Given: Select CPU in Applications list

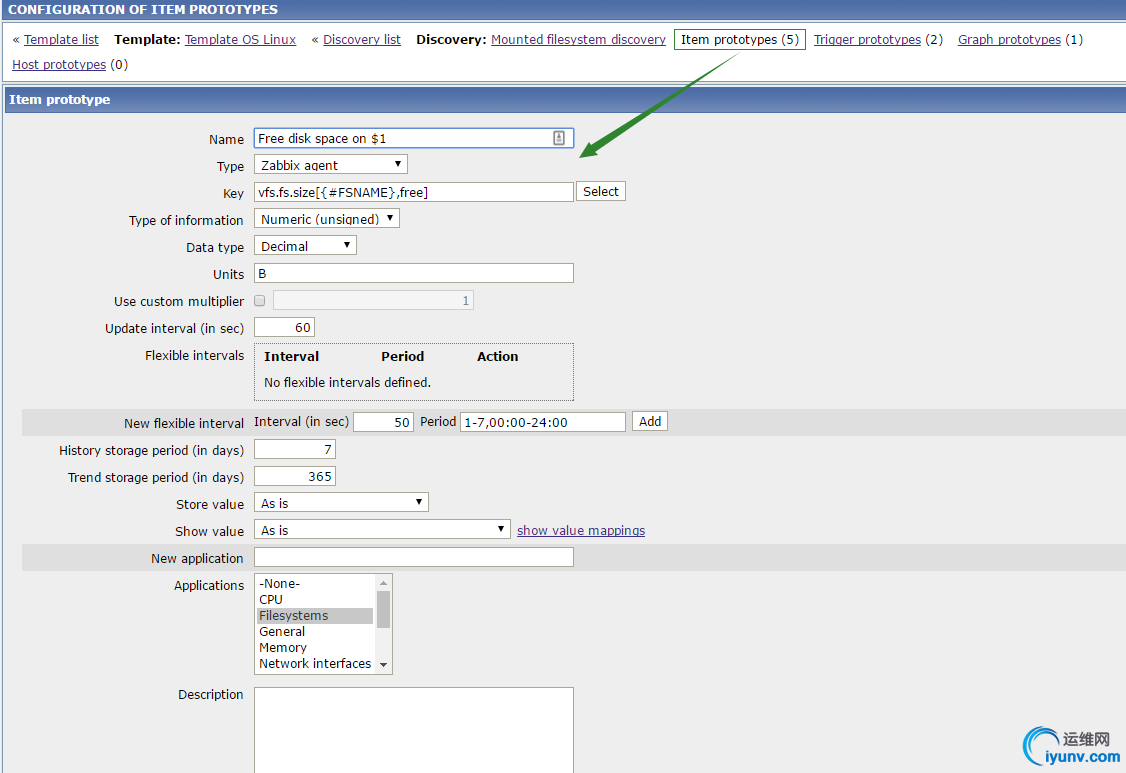Looking at the screenshot, I should (x=315, y=599).
